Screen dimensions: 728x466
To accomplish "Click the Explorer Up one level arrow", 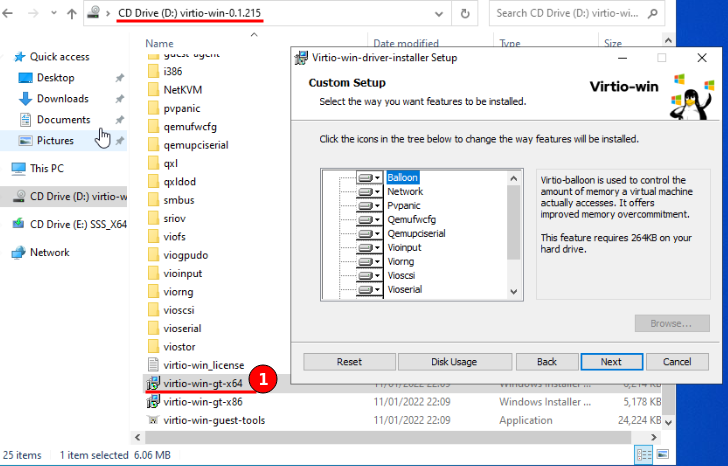I will tap(72, 13).
